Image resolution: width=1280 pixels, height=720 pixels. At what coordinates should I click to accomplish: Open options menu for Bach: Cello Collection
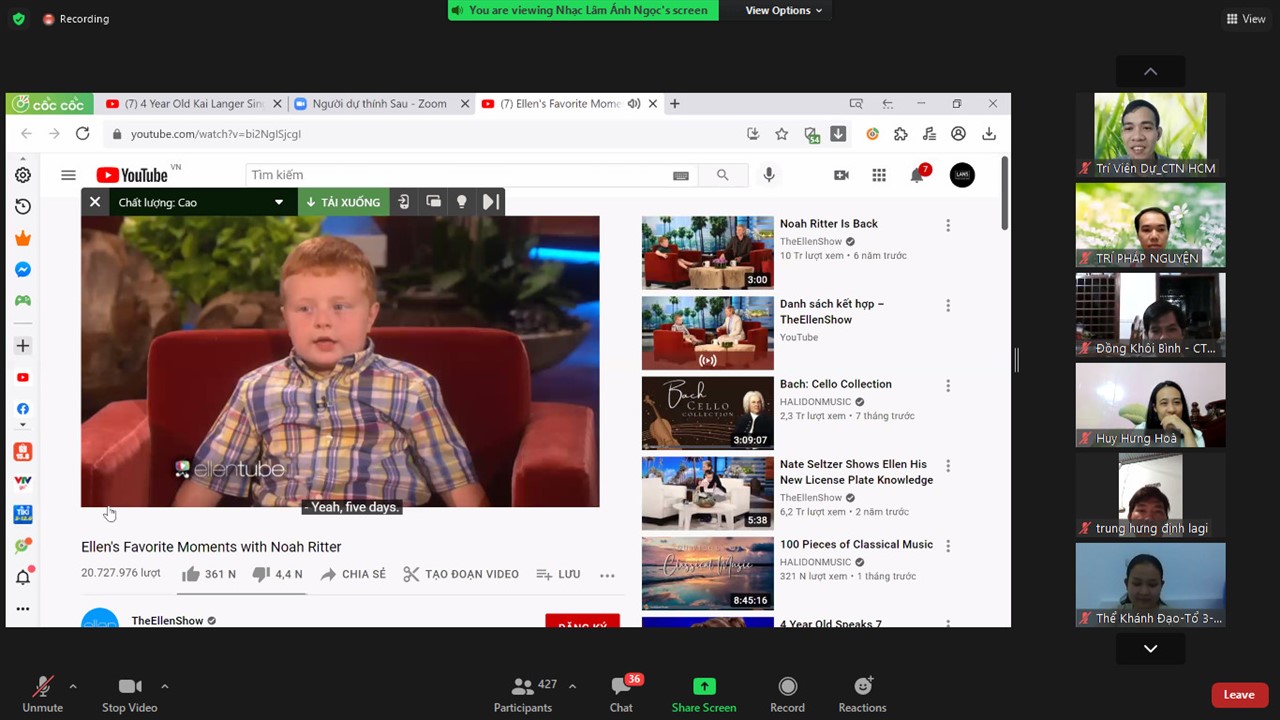click(x=948, y=386)
